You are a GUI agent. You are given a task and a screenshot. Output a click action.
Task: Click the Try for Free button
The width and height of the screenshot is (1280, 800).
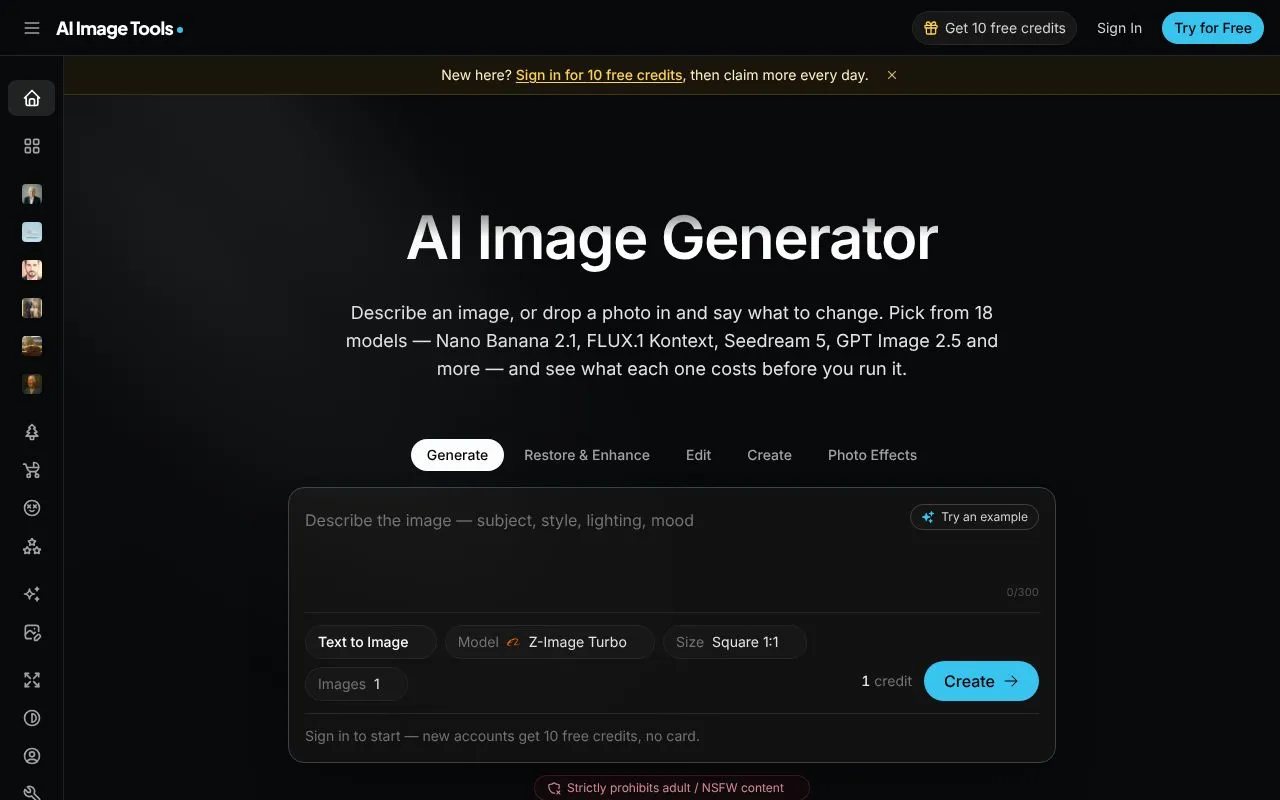(x=1213, y=28)
